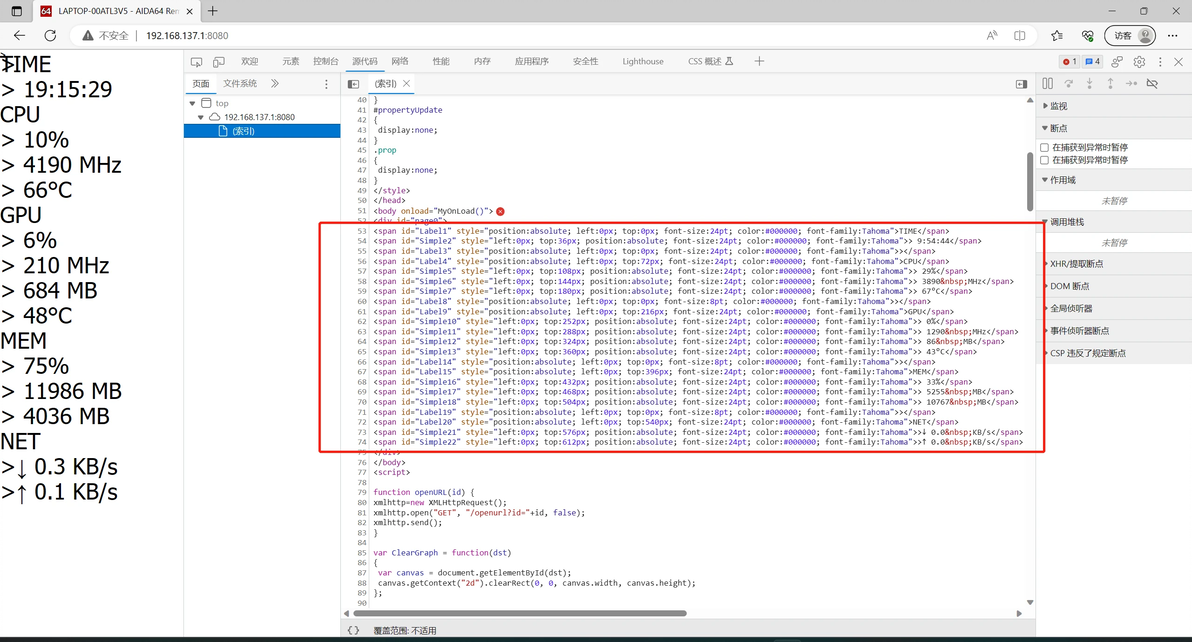
Task: Open the Favorites list
Action: (1057, 35)
